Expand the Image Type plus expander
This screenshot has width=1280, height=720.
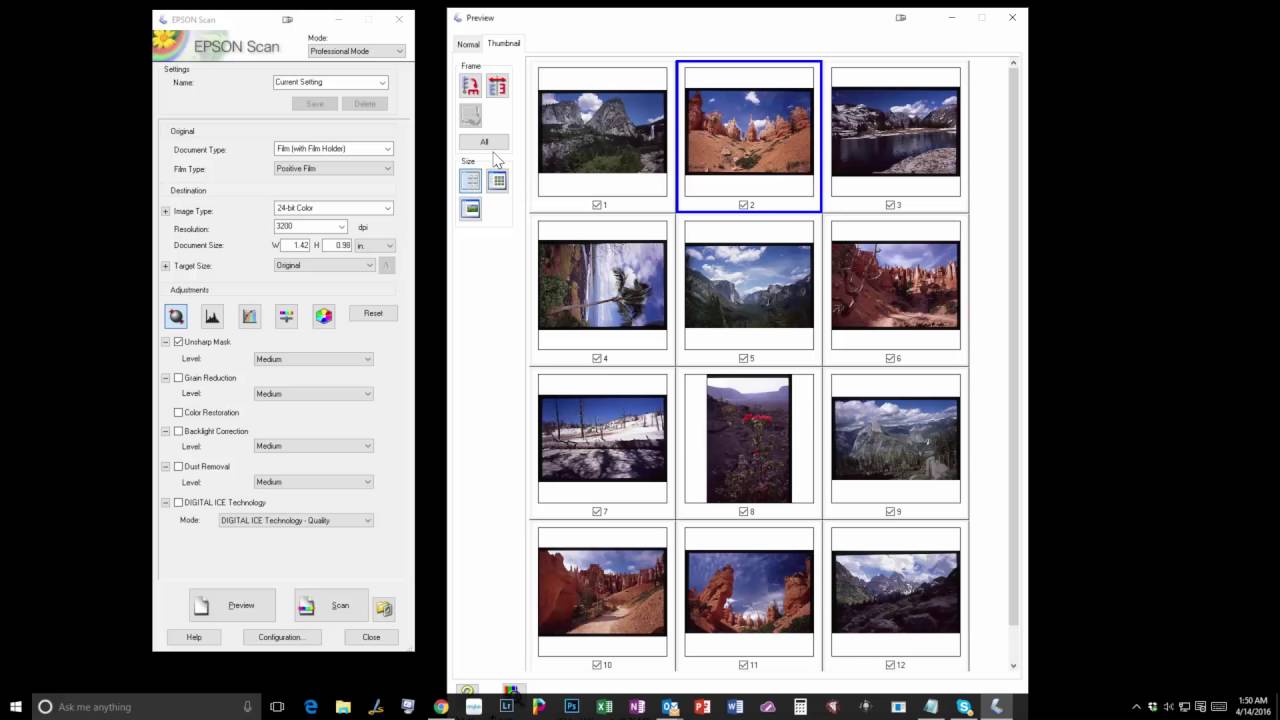click(166, 211)
